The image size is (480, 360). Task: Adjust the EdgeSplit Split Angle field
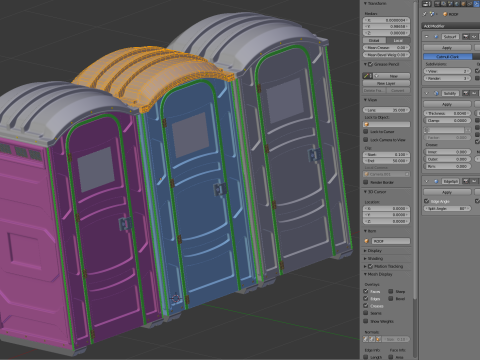click(x=447, y=208)
